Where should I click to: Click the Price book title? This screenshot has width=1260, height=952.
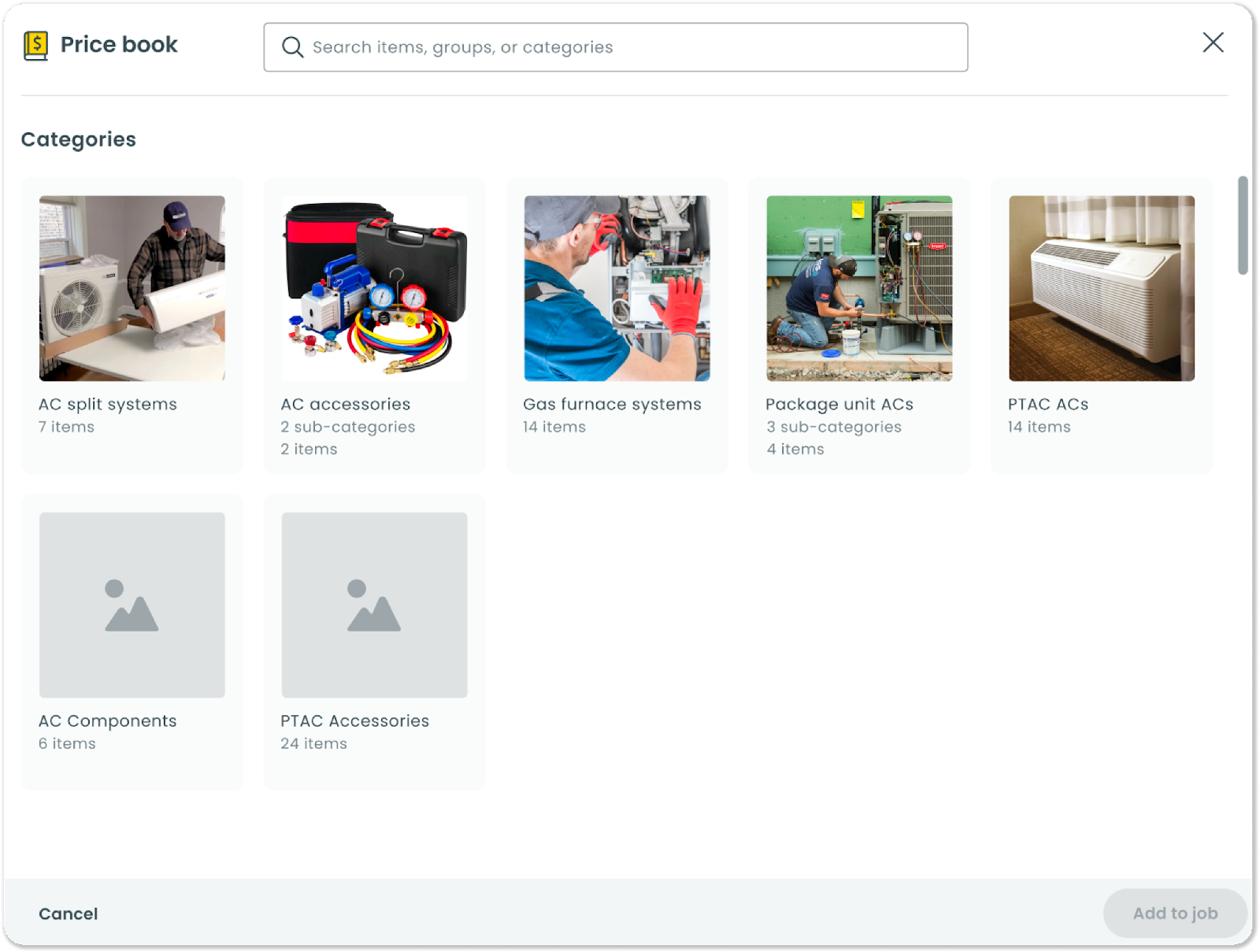(119, 44)
